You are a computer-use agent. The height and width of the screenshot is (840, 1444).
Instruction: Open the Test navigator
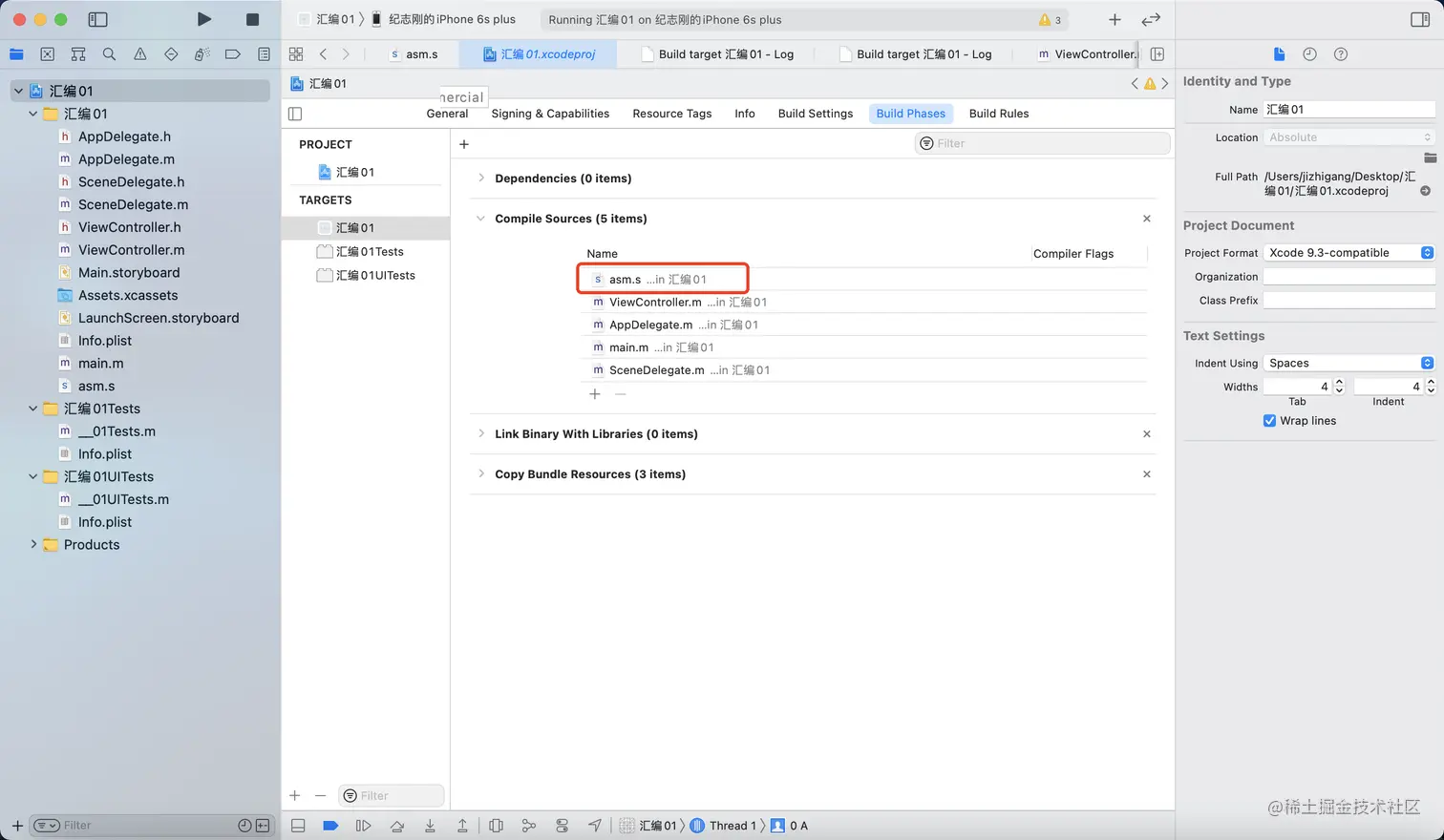171,54
